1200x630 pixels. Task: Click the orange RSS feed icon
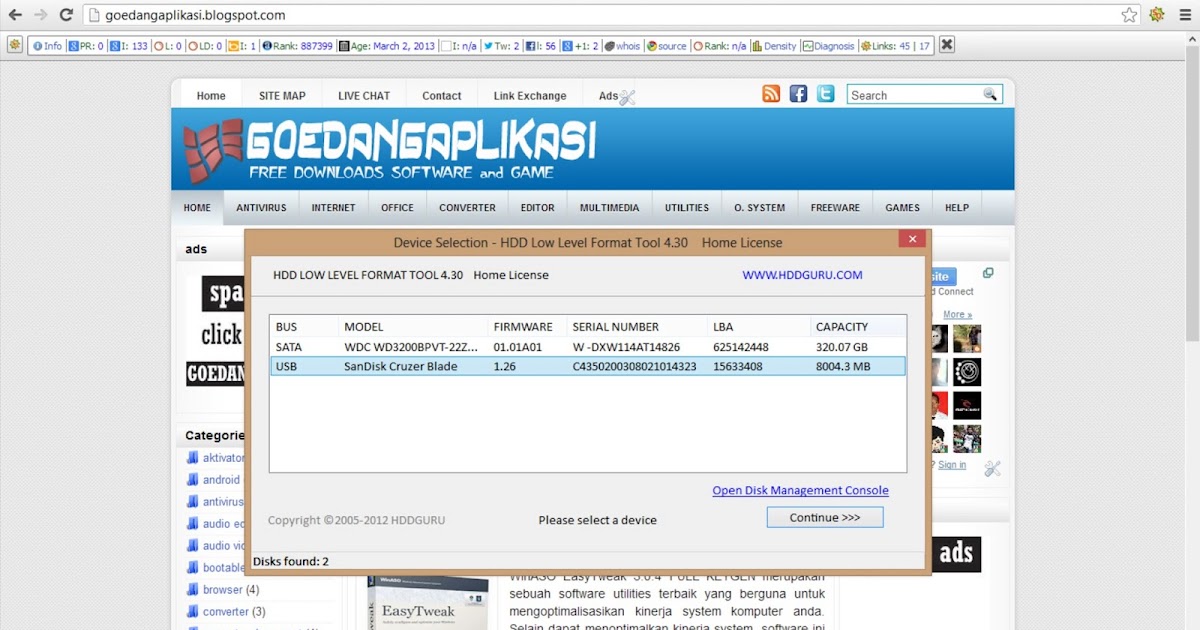pos(771,94)
